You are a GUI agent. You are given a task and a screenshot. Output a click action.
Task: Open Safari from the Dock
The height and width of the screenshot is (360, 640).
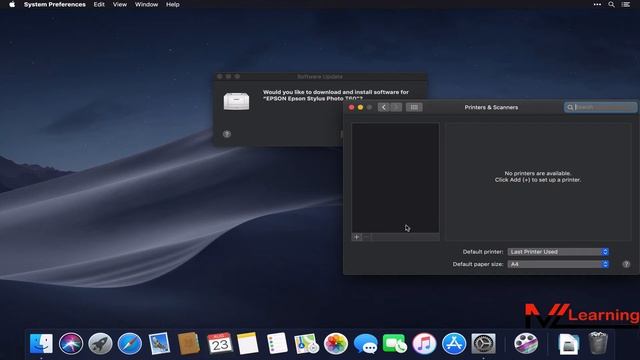[x=130, y=343]
